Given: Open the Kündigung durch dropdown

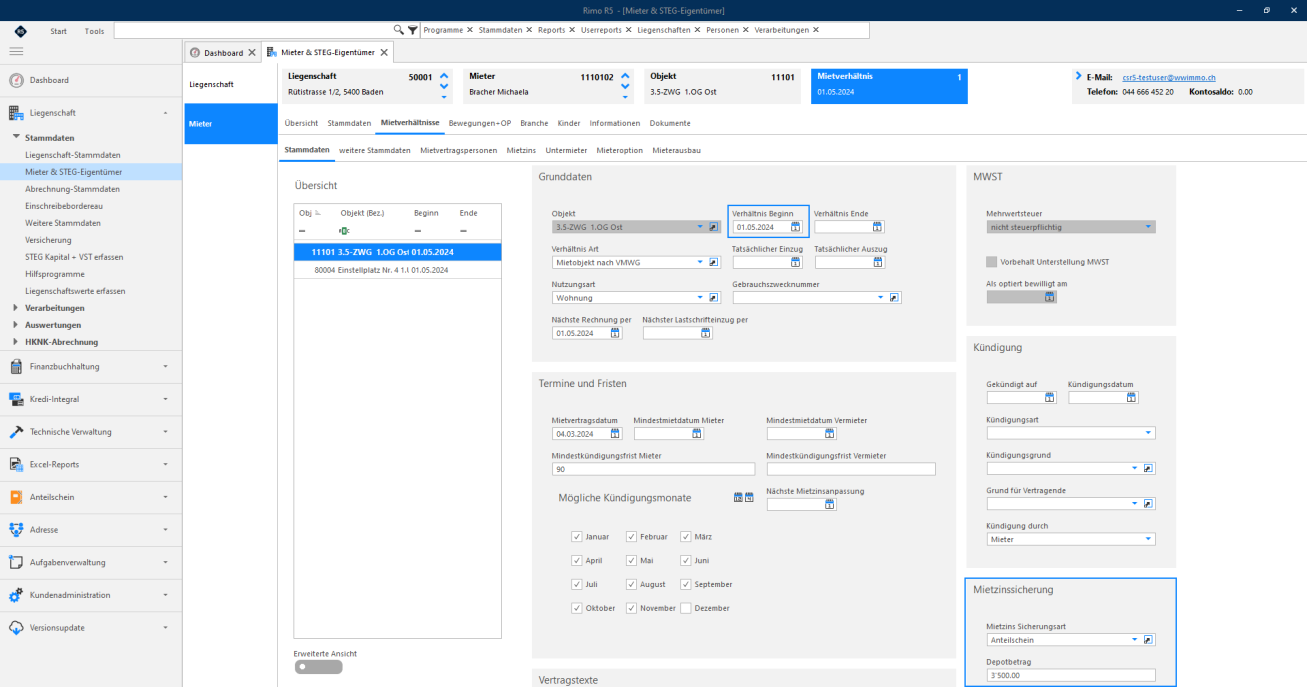Looking at the screenshot, I should click(x=1149, y=539).
